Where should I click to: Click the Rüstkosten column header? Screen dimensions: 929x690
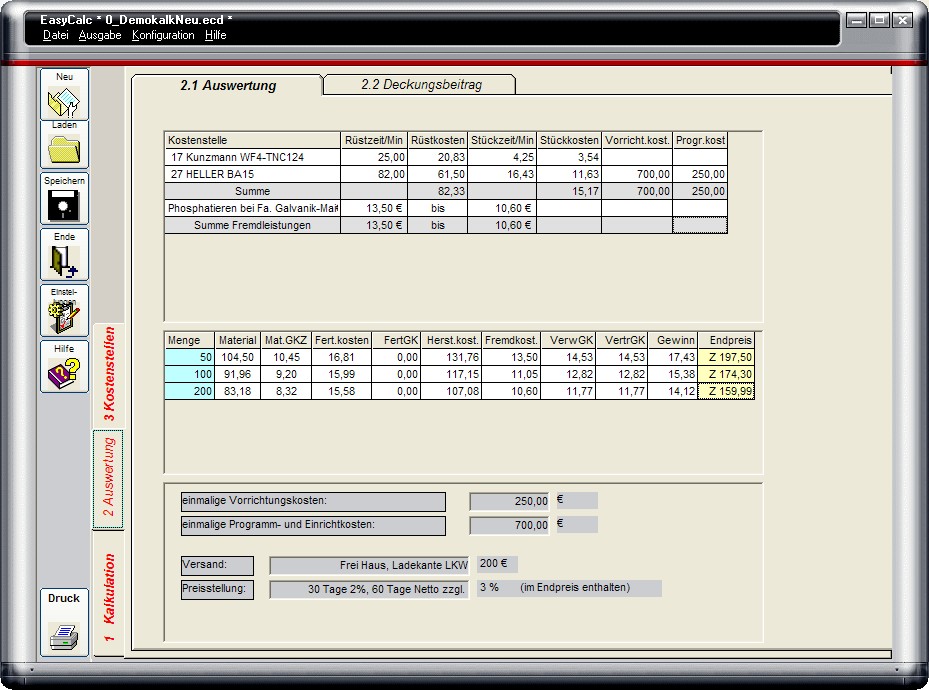(438, 140)
